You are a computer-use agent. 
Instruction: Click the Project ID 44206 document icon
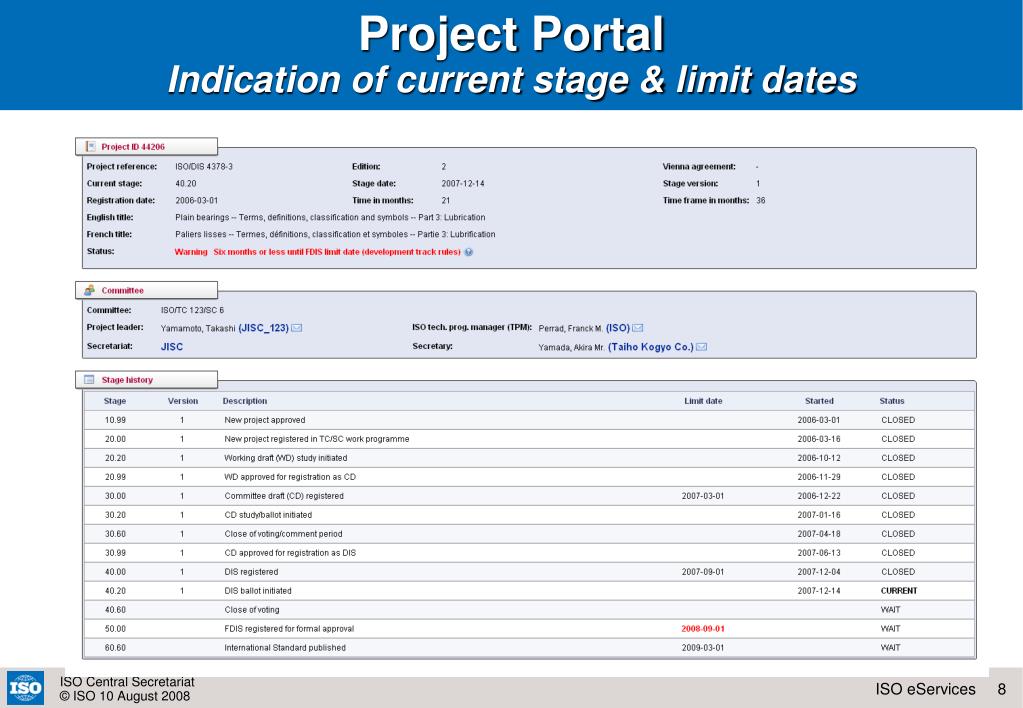(91, 147)
